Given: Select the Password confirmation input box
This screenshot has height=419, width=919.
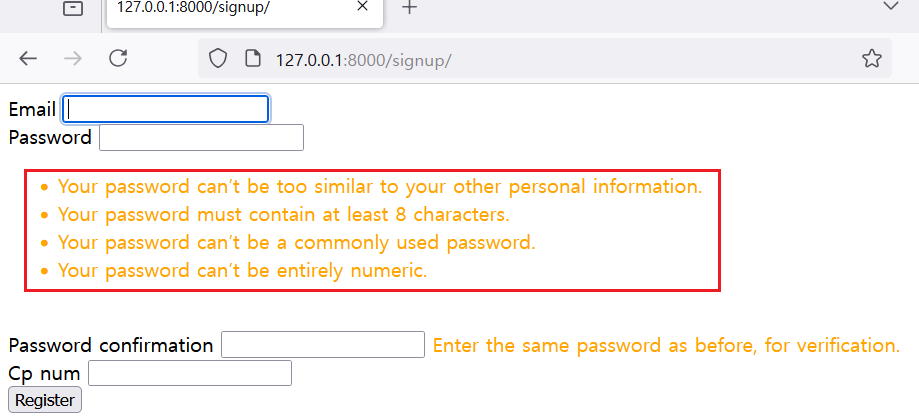Looking at the screenshot, I should 323,345.
